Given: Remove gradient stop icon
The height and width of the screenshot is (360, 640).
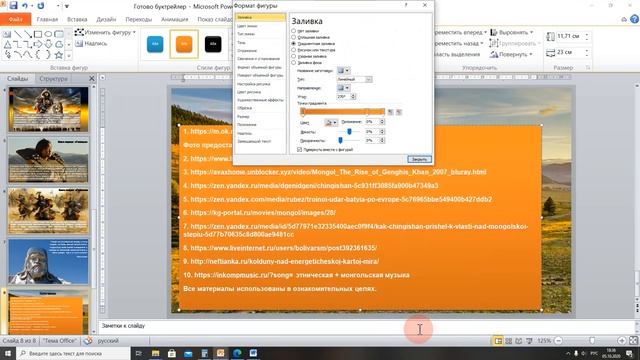Looking at the screenshot, I should pos(399,112).
